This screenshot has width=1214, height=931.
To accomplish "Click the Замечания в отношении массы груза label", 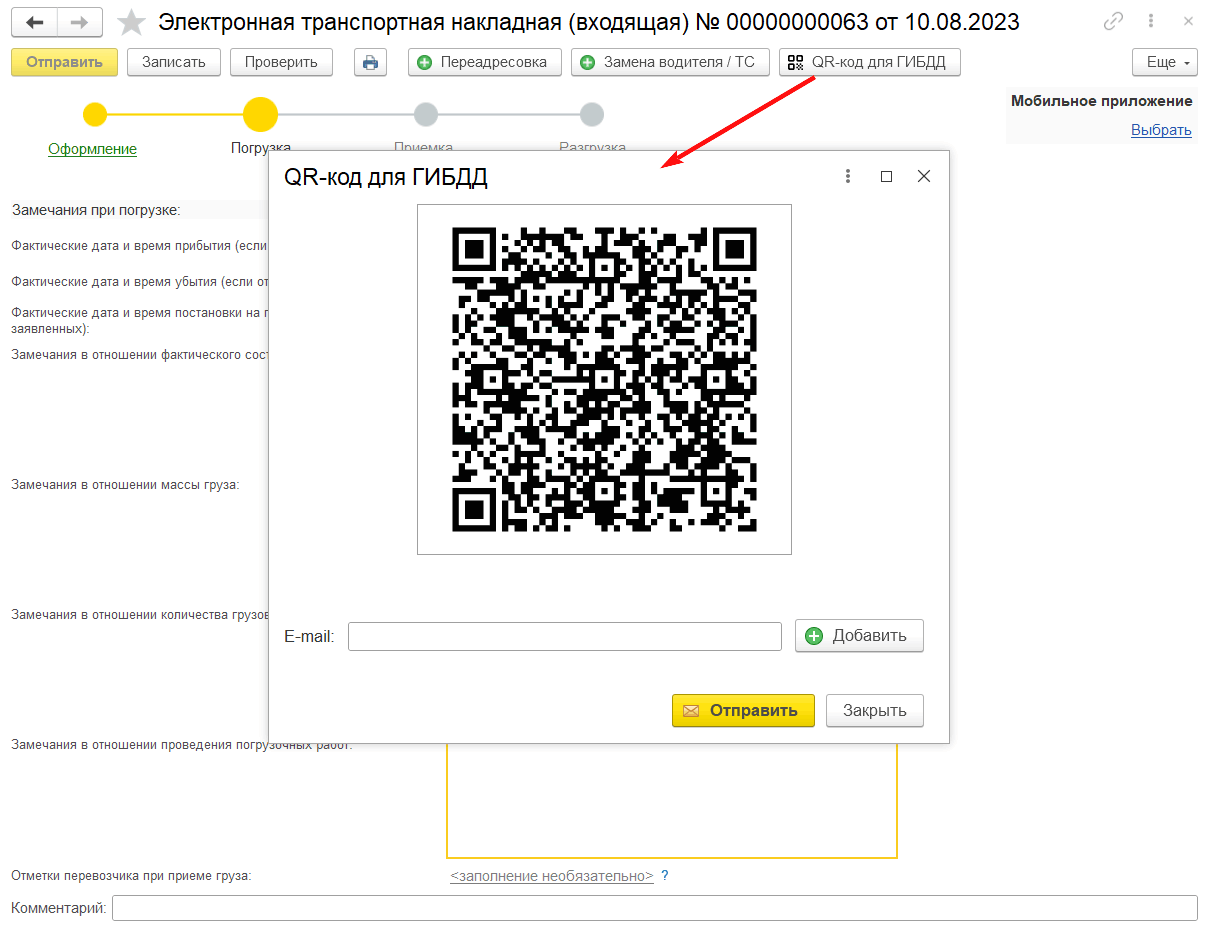I will tap(125, 485).
